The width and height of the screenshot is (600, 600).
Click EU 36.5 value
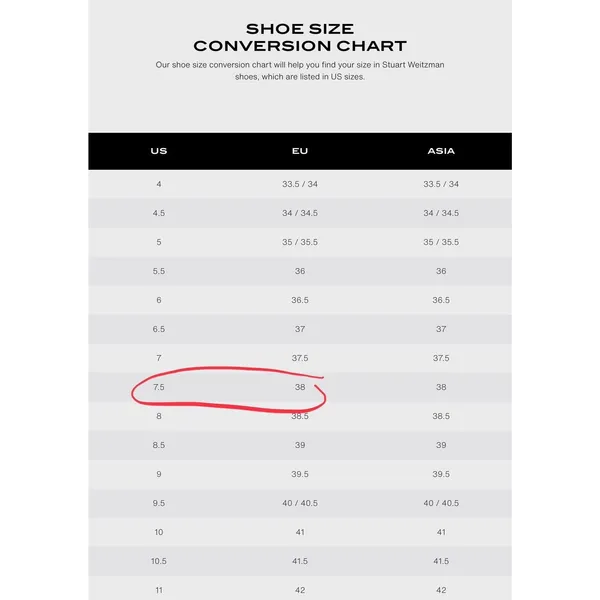pos(300,300)
